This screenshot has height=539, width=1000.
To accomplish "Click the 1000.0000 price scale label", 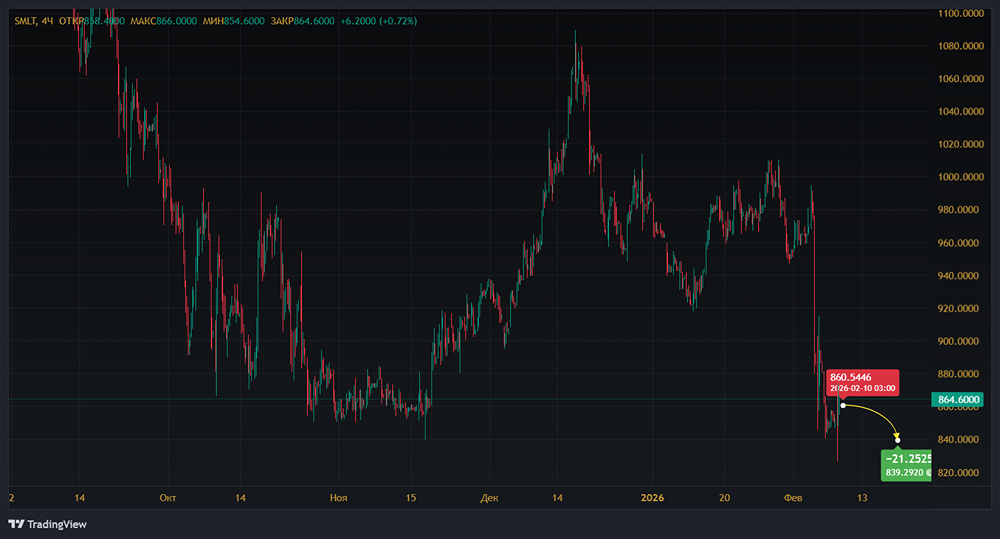I will pos(960,177).
